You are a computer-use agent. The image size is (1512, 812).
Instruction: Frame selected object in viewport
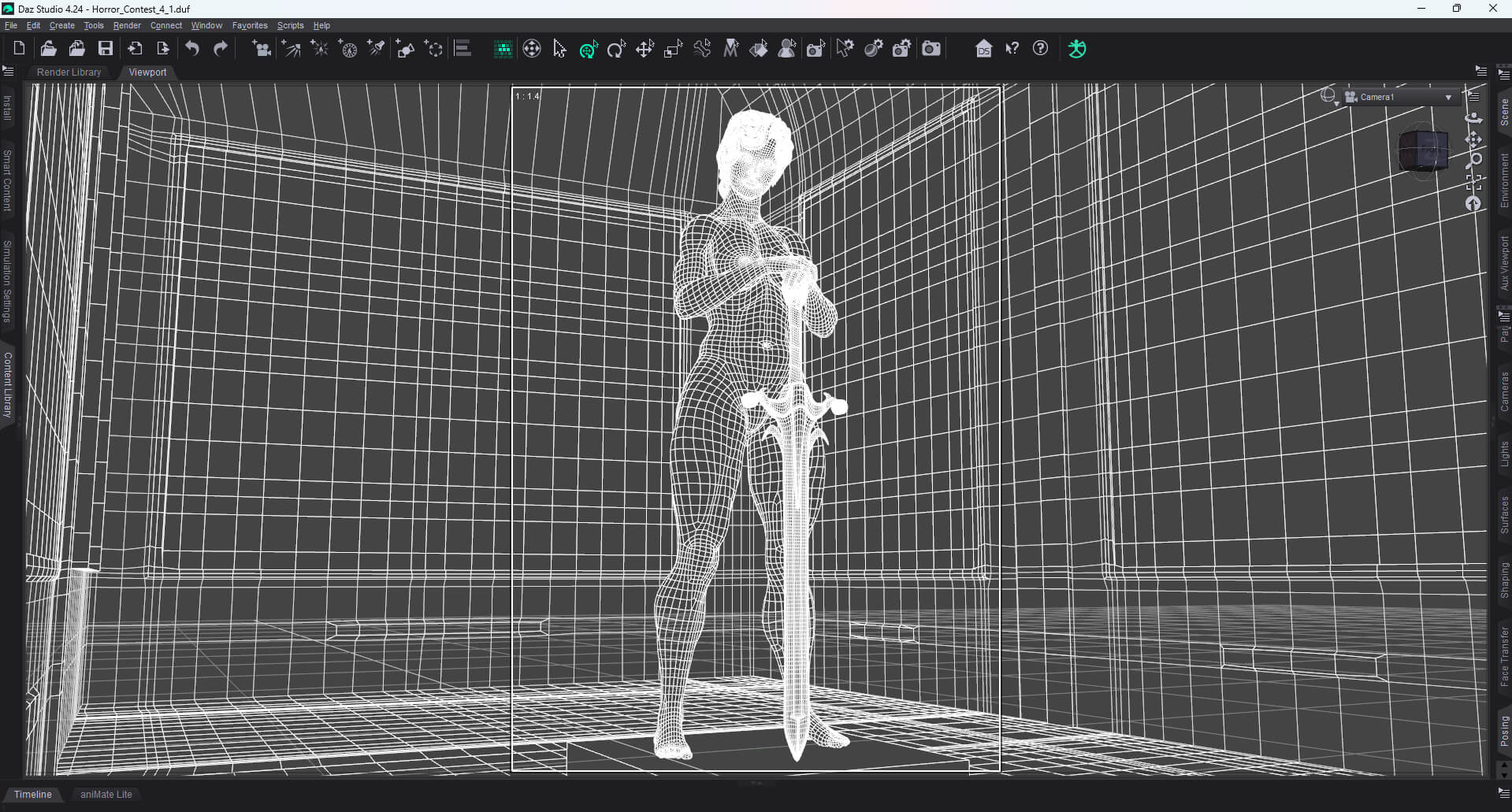tap(1473, 182)
